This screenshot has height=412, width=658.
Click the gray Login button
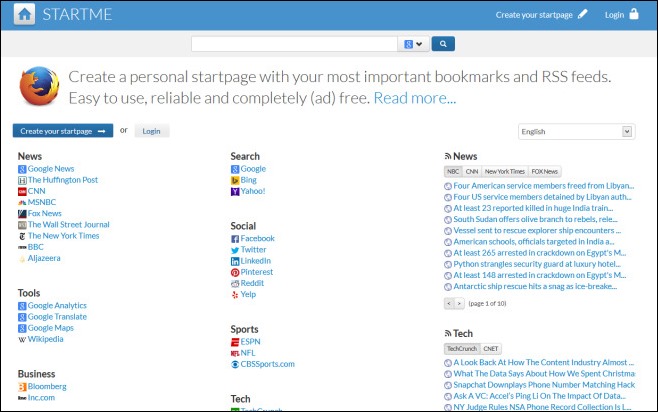[x=151, y=131]
